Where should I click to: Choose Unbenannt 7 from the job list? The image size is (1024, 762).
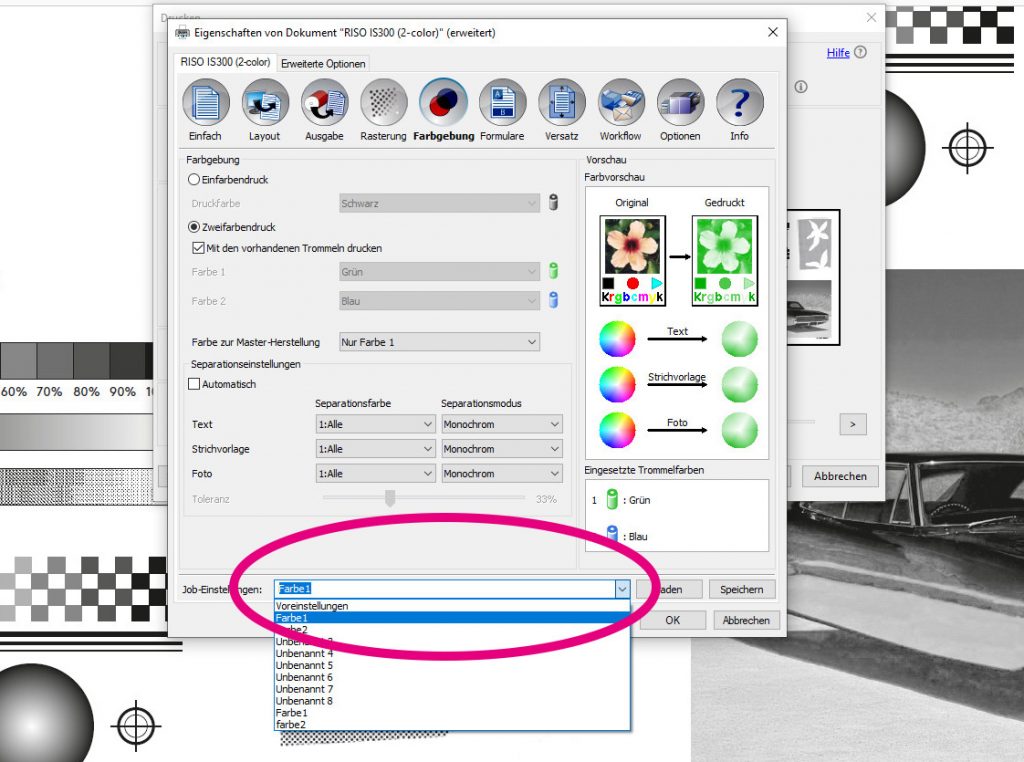[x=452, y=689]
